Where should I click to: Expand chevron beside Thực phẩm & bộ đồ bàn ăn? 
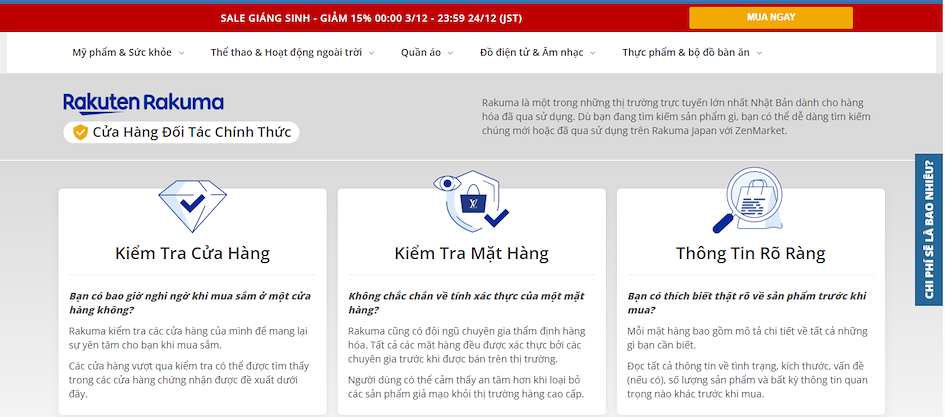point(759,53)
